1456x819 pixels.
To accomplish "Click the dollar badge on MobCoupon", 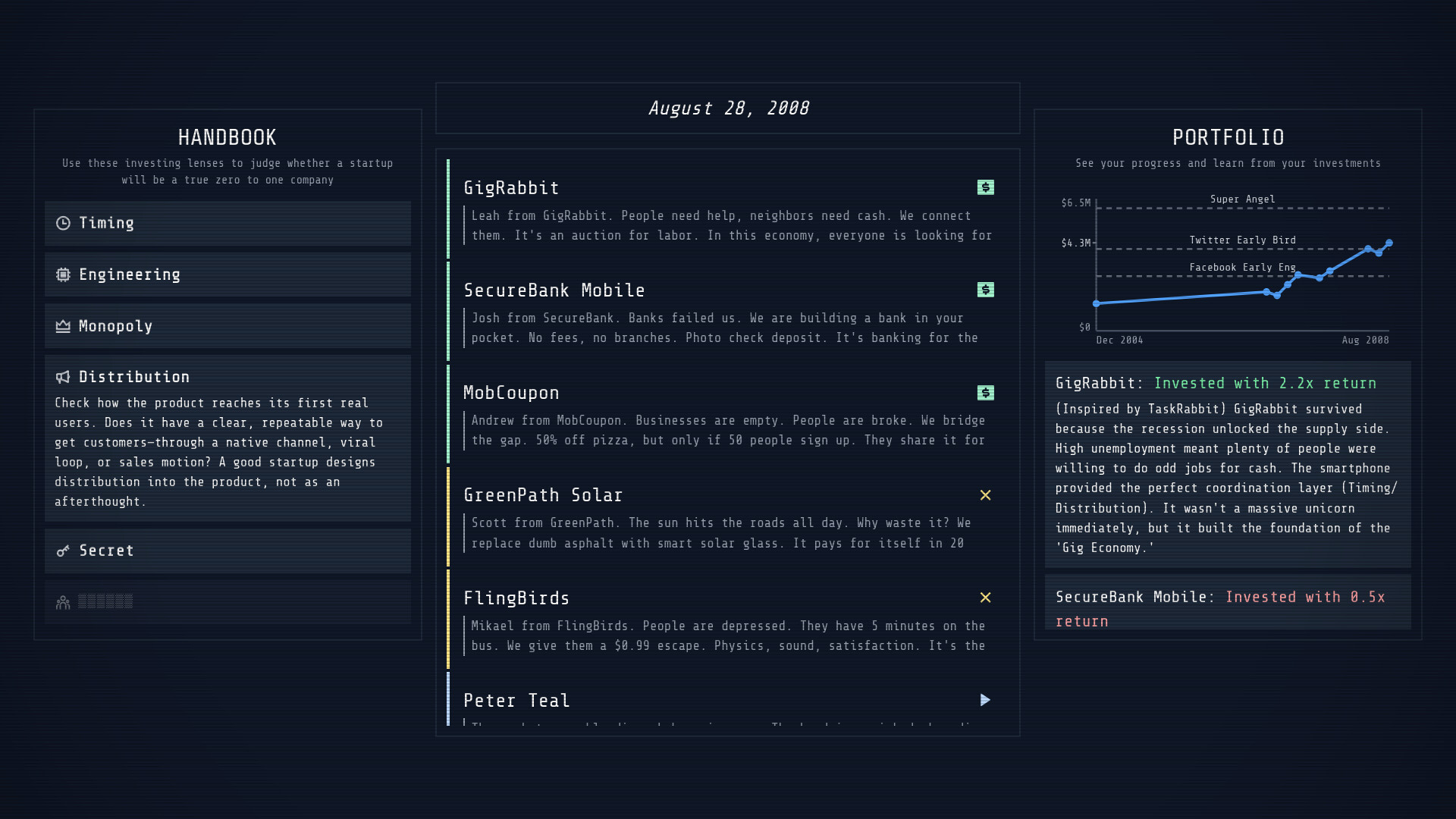I will pos(985,393).
